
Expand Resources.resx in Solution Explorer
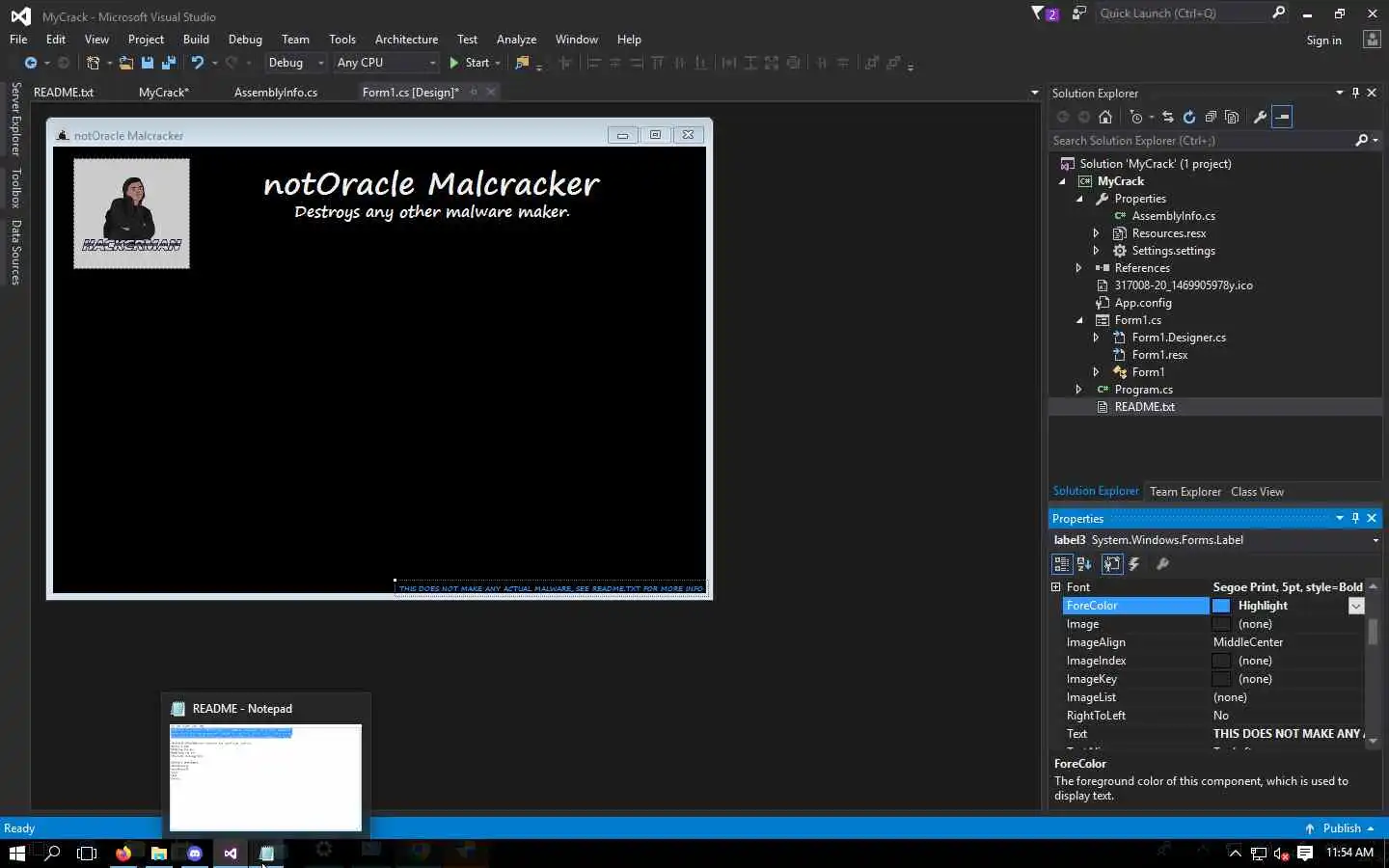point(1097,233)
